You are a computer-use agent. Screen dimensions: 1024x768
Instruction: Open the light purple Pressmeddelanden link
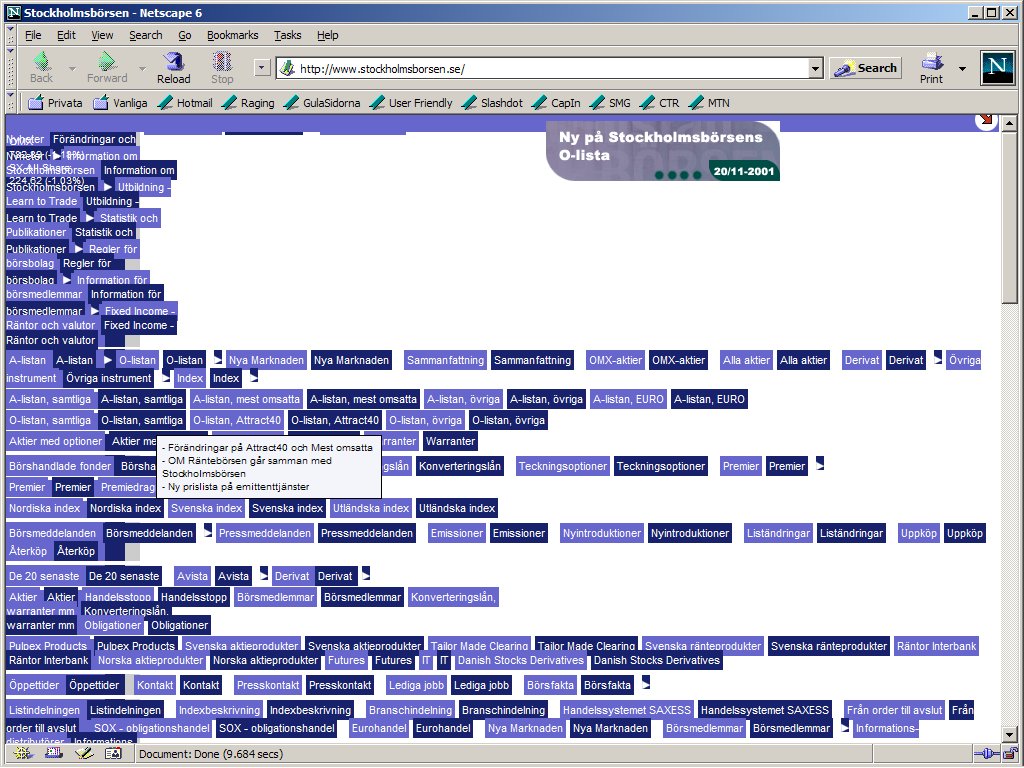[x=264, y=533]
